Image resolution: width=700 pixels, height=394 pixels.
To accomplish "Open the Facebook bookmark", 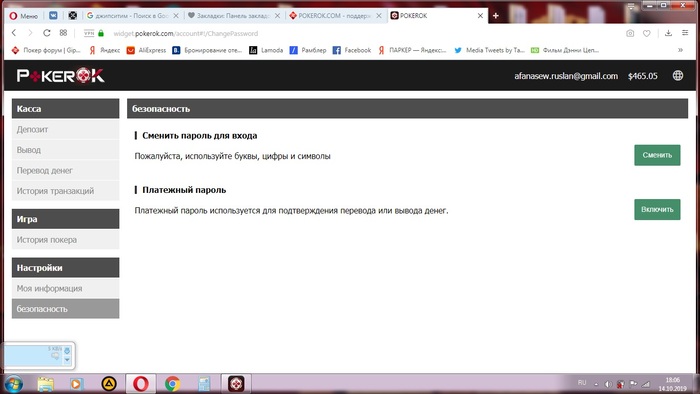I will click(x=352, y=50).
